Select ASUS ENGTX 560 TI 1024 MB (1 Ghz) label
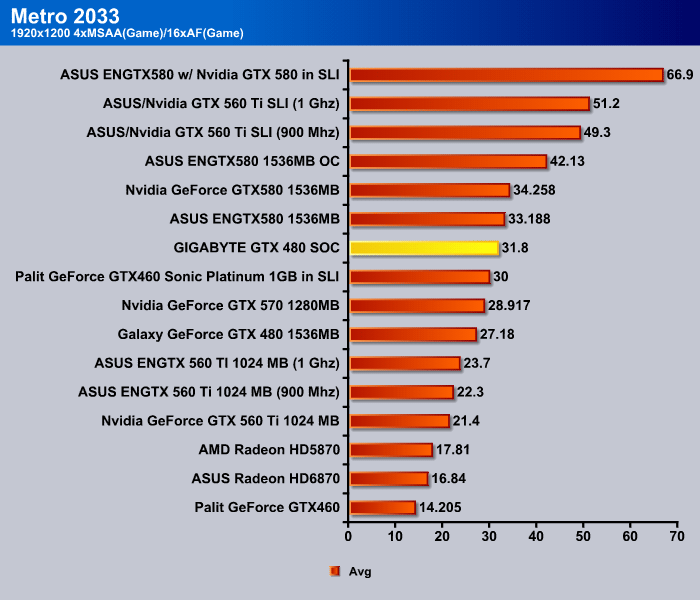 pyautogui.click(x=217, y=363)
